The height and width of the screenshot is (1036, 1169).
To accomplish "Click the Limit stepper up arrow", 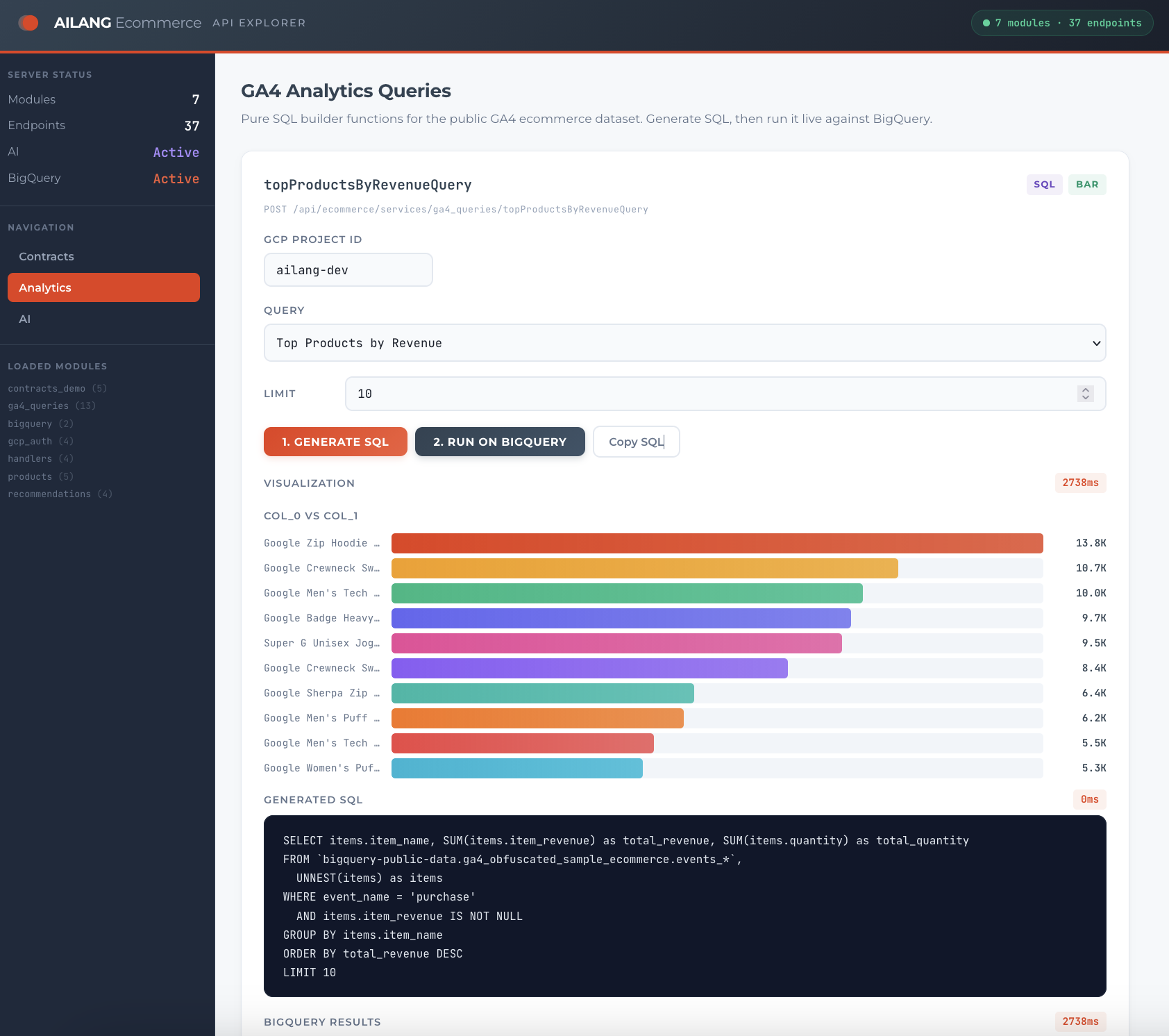I will 1085,389.
